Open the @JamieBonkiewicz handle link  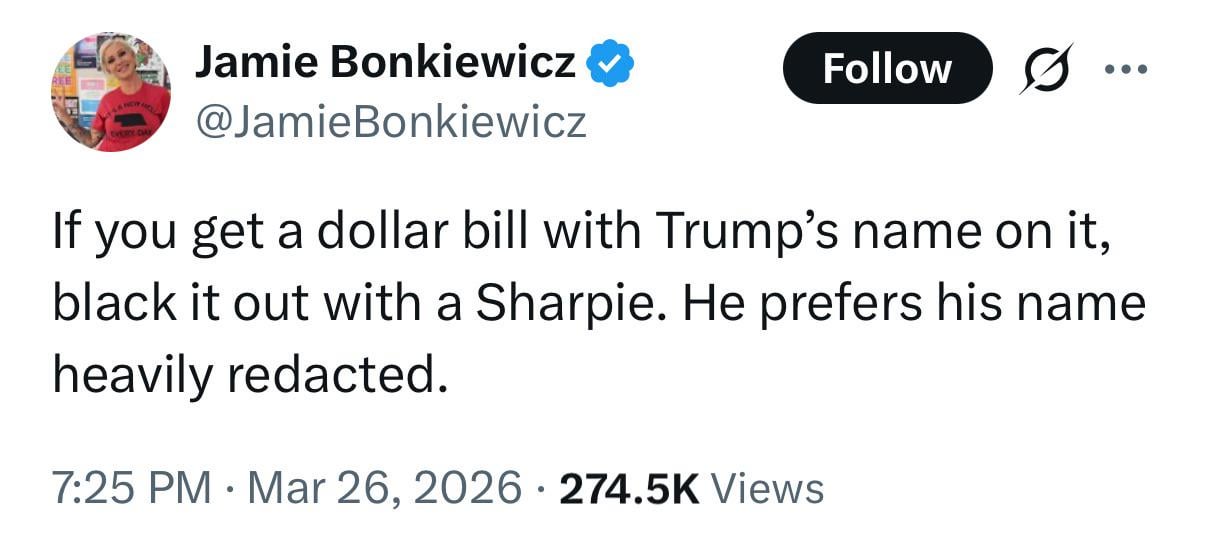(x=390, y=123)
